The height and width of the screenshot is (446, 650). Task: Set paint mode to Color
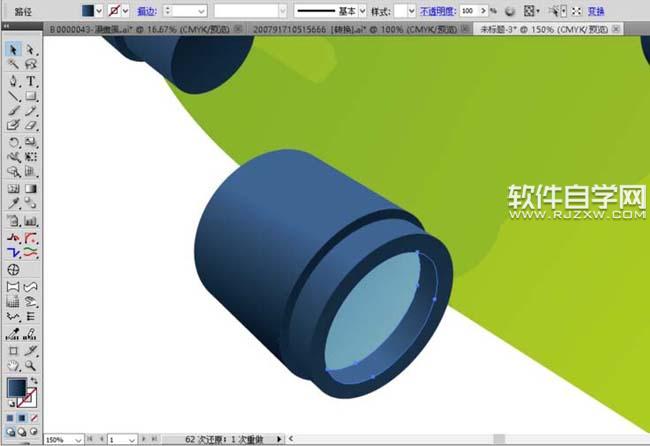[x=10, y=418]
